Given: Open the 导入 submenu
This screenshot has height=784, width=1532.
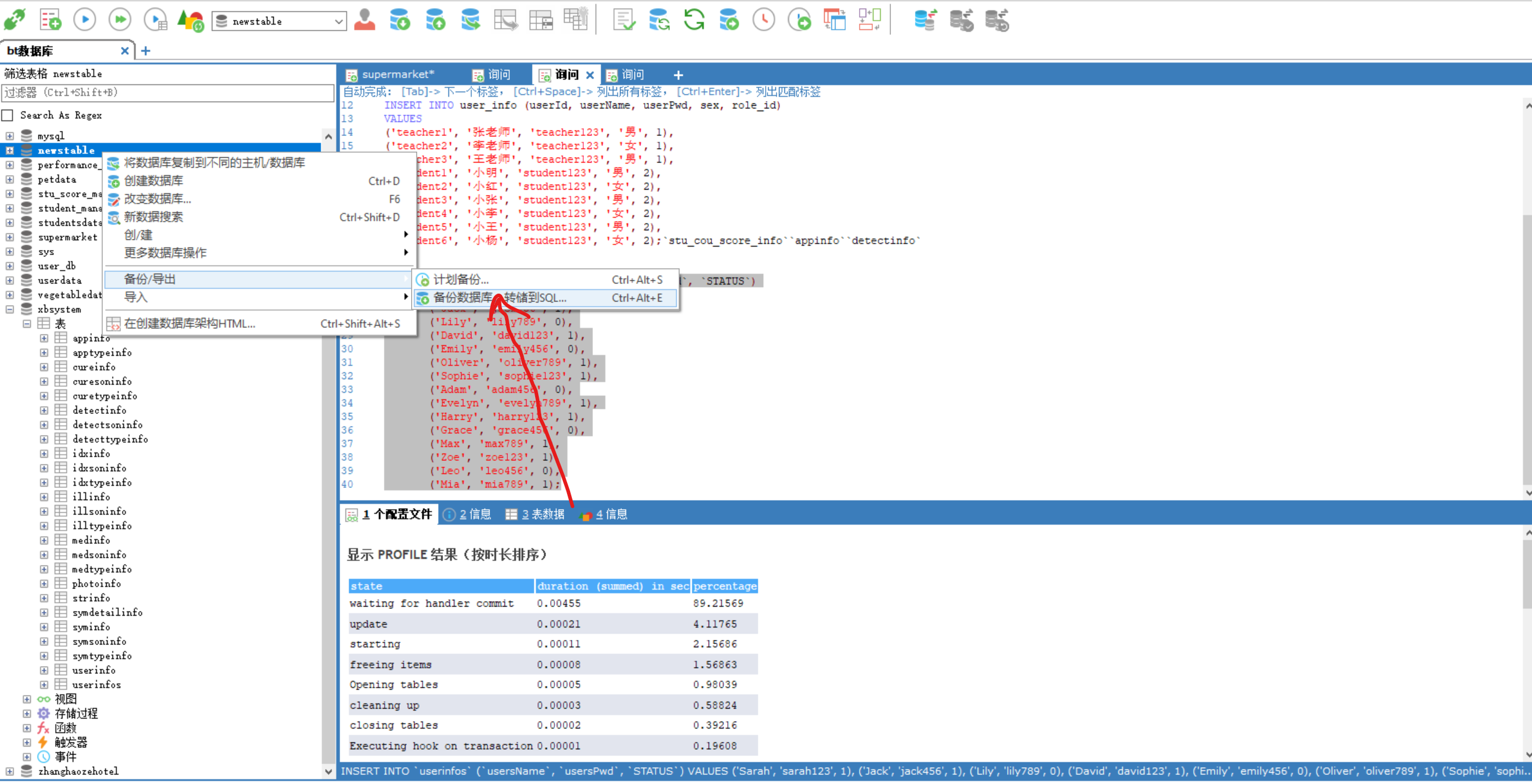Looking at the screenshot, I should point(259,297).
